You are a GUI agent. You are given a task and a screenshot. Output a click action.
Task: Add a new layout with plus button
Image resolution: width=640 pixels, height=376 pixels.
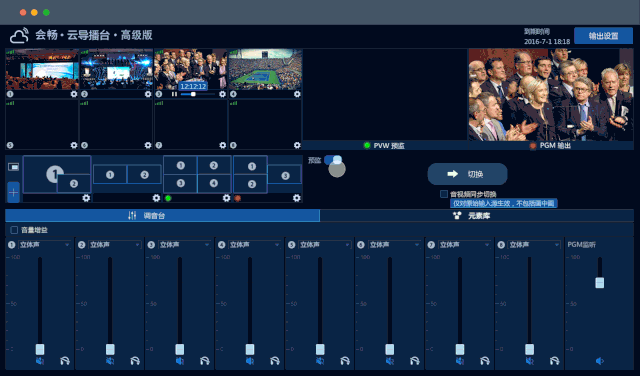(13, 192)
